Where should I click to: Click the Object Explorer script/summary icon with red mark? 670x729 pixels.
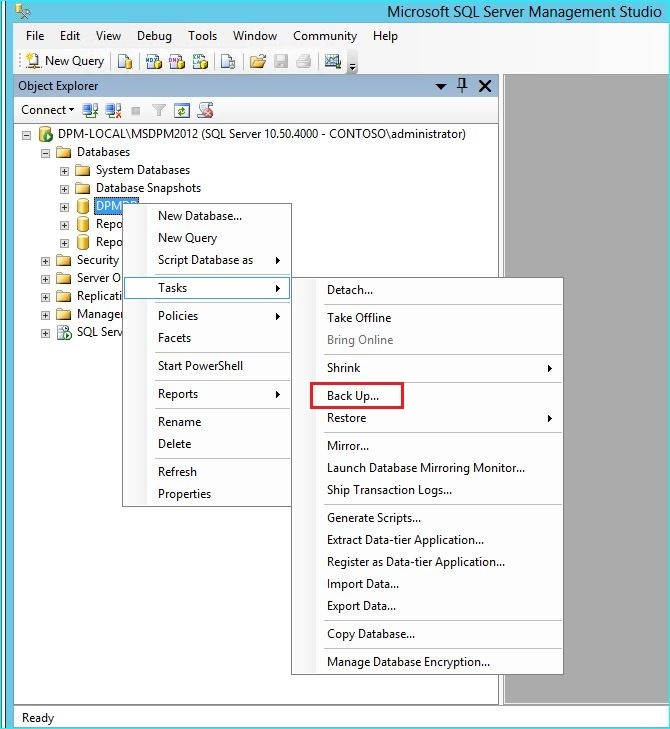pyautogui.click(x=205, y=110)
